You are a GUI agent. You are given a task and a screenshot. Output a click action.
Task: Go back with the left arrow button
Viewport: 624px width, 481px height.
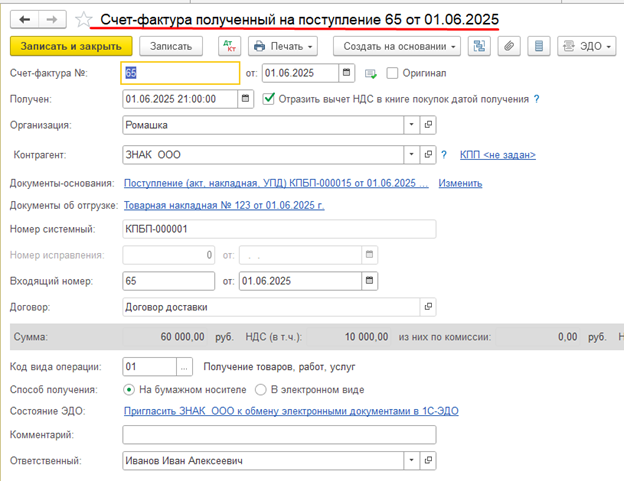(x=24, y=19)
